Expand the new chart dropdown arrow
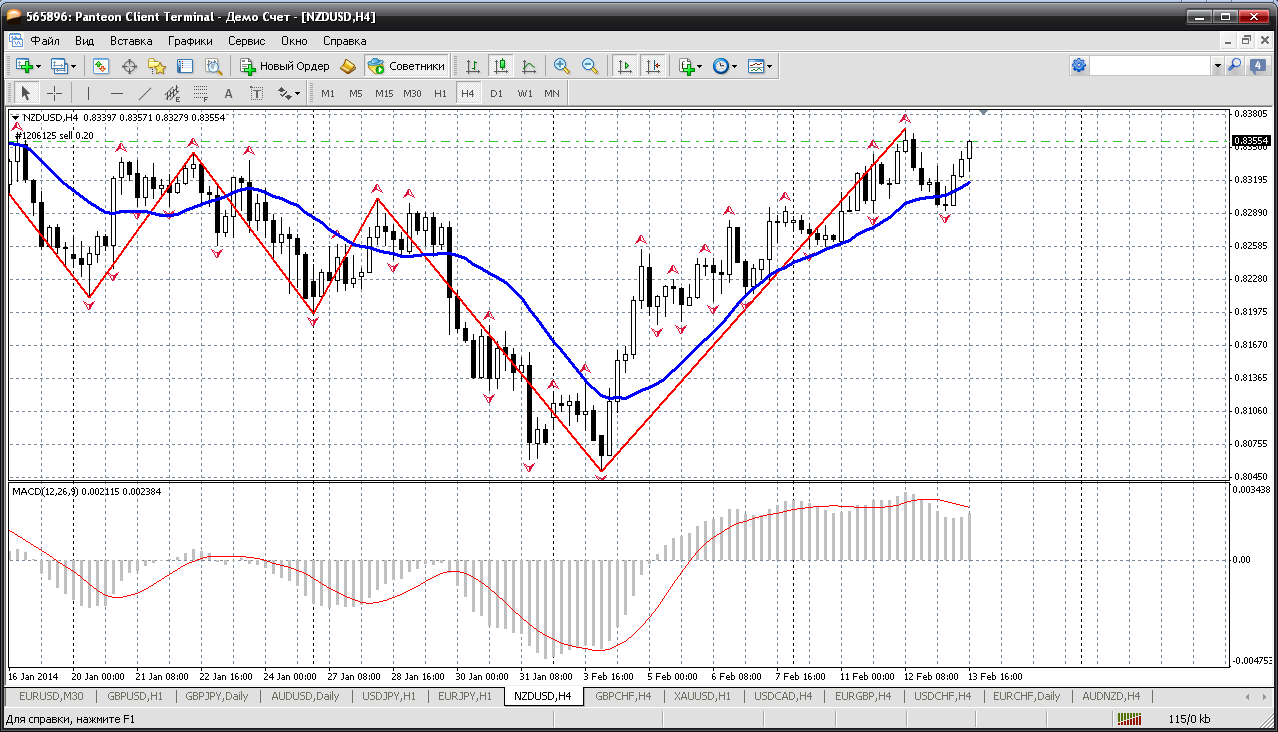The height and width of the screenshot is (732, 1278). 39,66
